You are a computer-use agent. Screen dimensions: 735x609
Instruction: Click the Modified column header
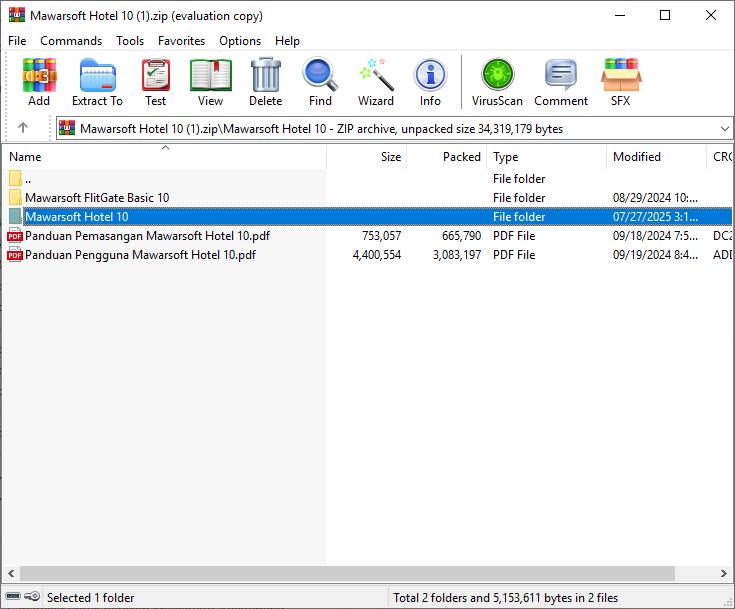[x=637, y=157]
